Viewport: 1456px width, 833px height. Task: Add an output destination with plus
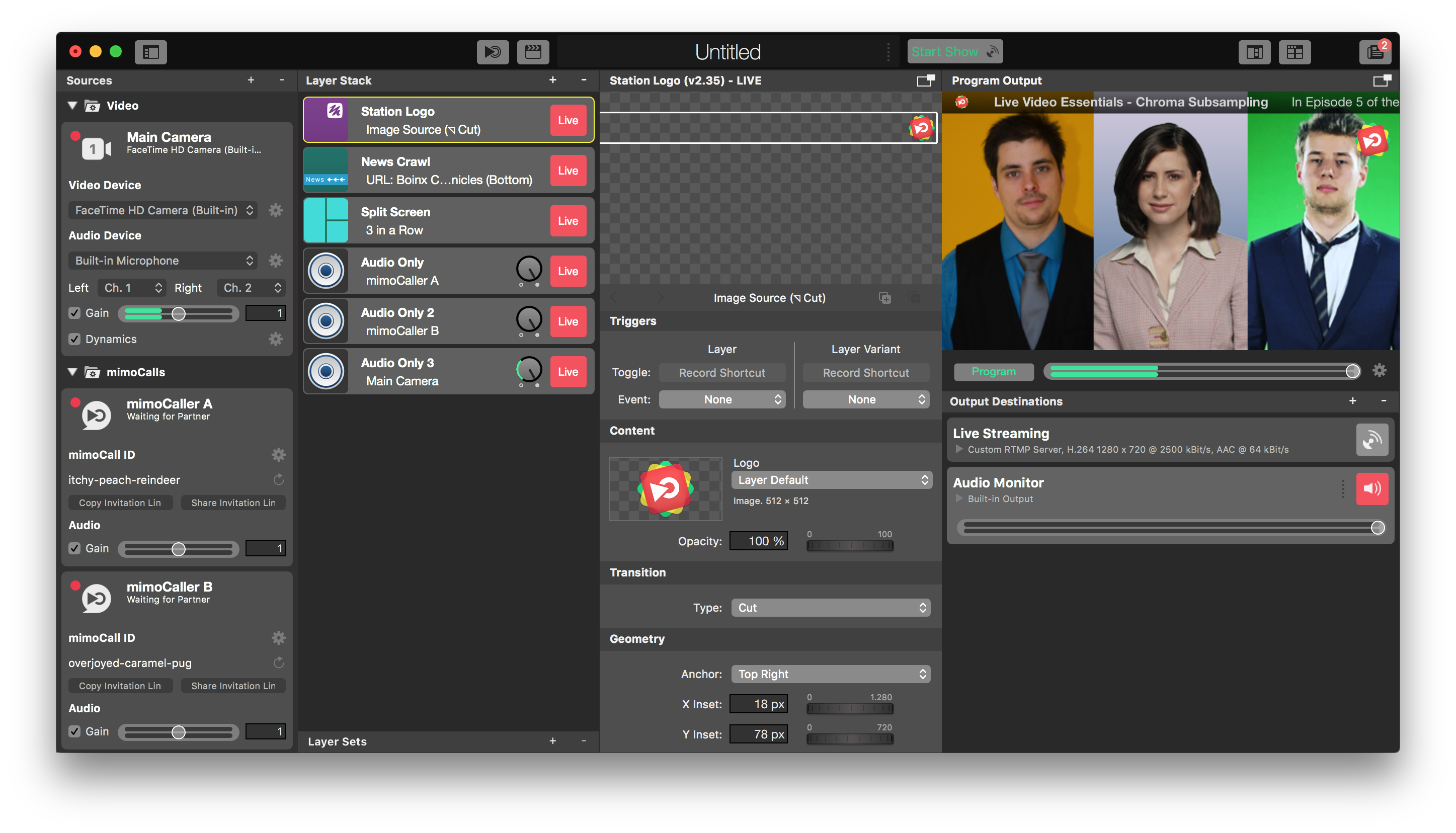1352,401
